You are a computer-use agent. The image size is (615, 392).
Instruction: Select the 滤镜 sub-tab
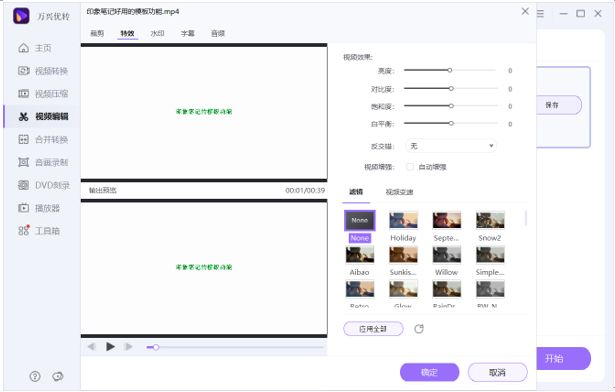[x=356, y=192]
